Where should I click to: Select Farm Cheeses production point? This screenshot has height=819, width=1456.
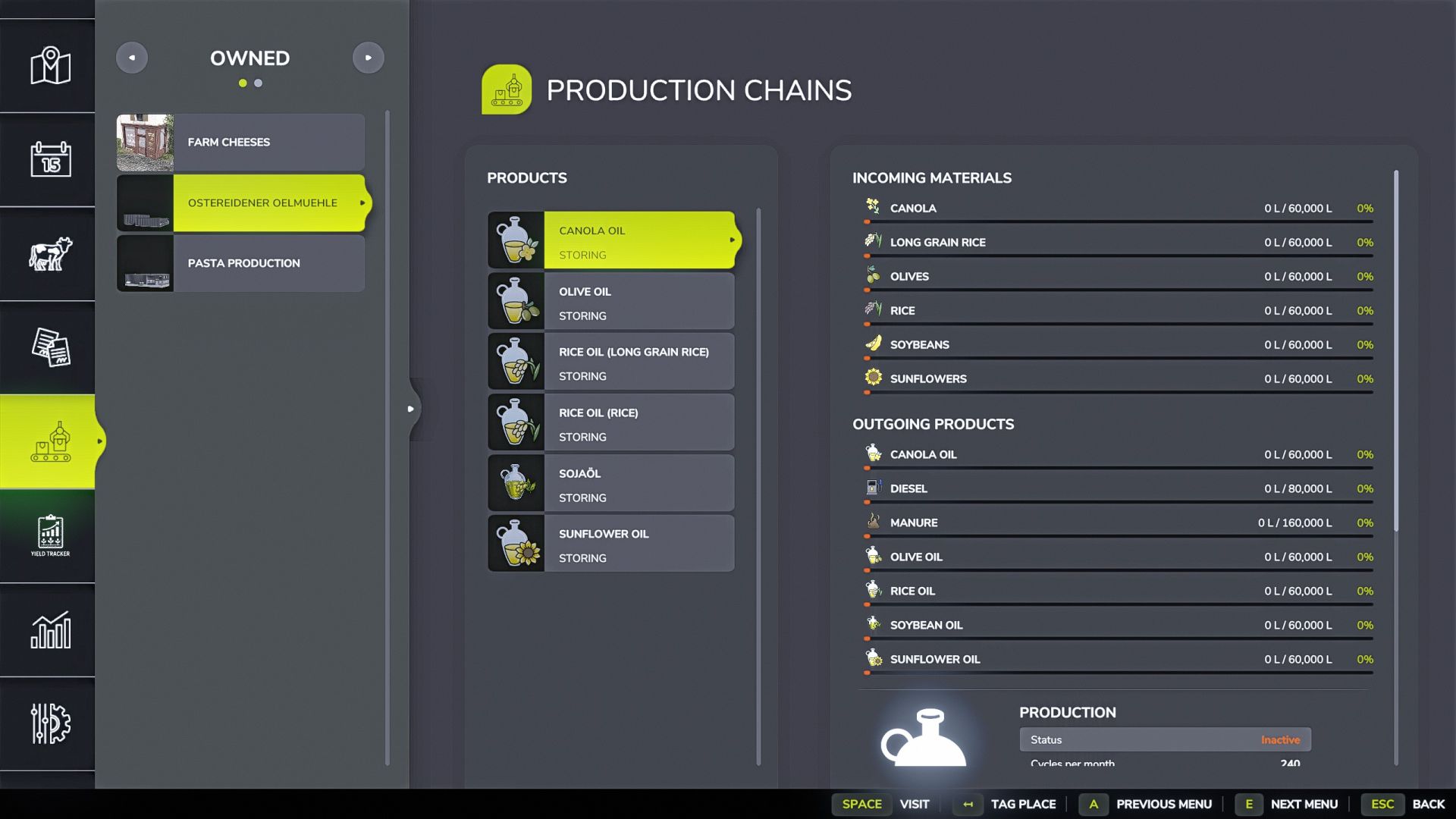click(241, 143)
